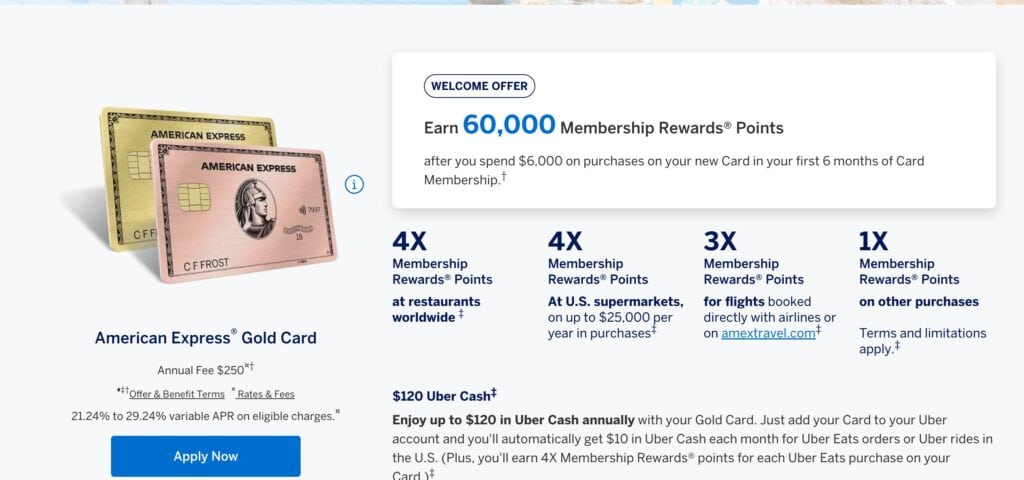The image size is (1024, 480).
Task: Click the American Express Gold Card title
Action: pyautogui.click(x=205, y=338)
